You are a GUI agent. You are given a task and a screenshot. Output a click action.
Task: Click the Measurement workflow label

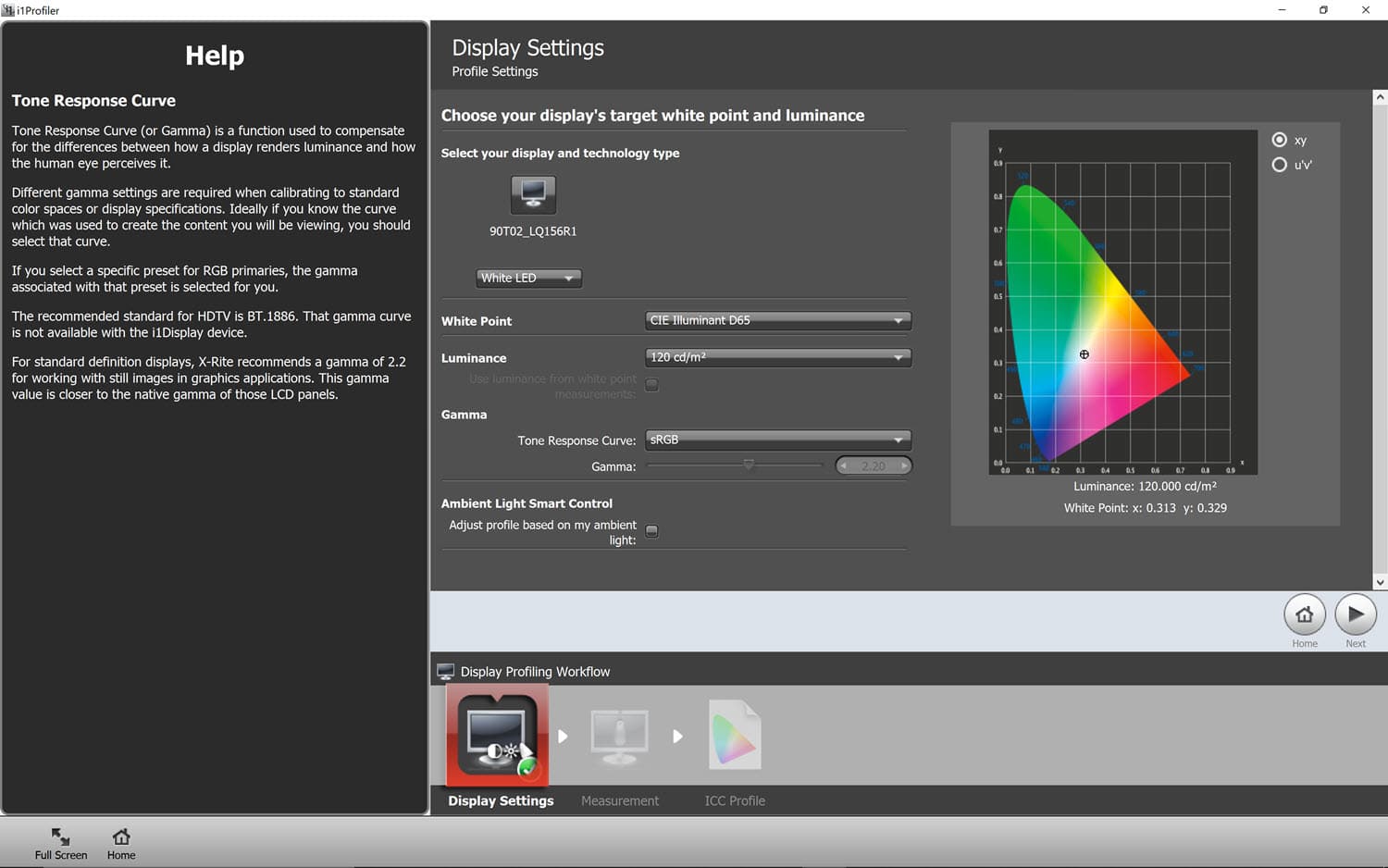[620, 800]
